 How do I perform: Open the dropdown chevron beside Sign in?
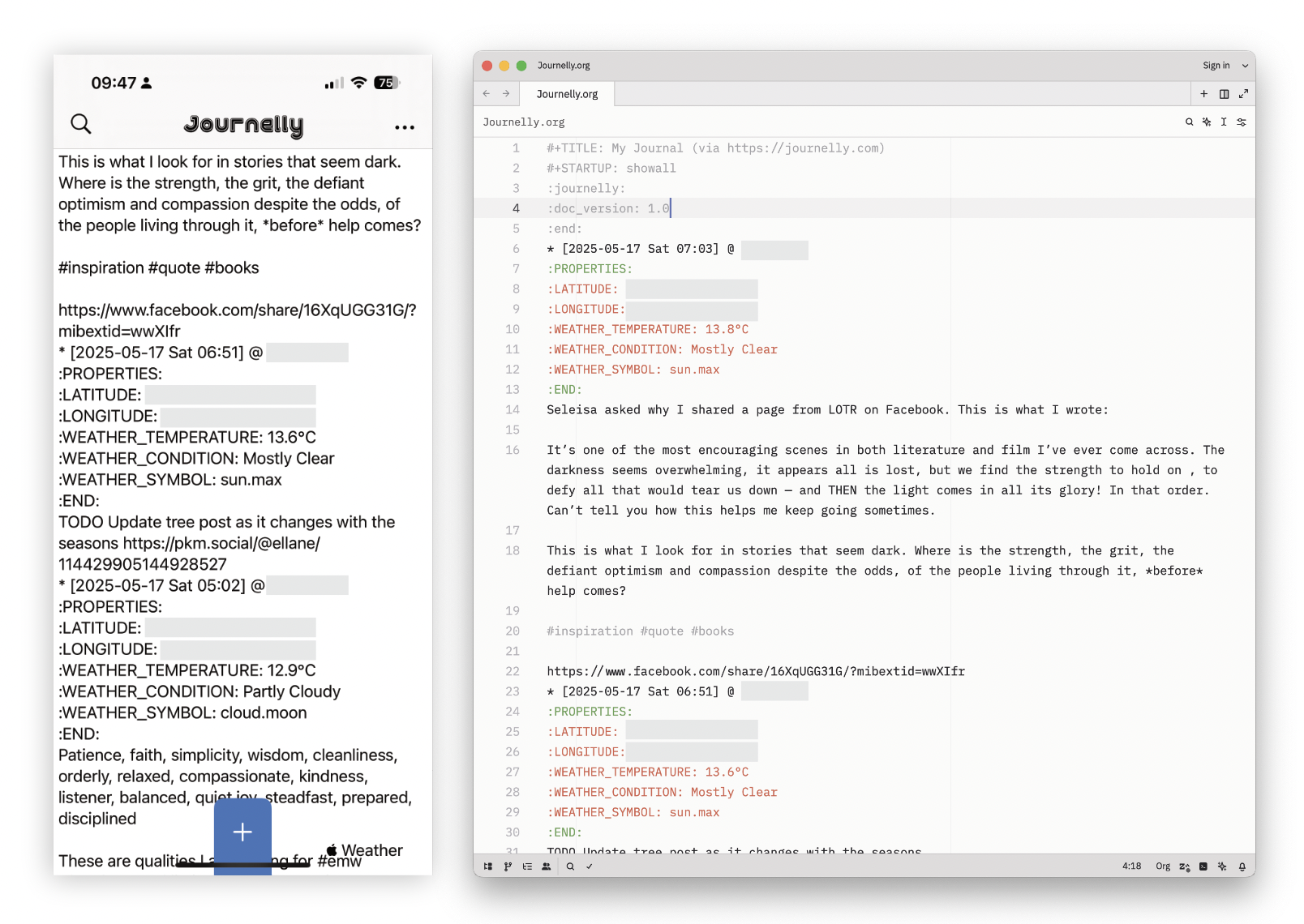pos(1245,66)
